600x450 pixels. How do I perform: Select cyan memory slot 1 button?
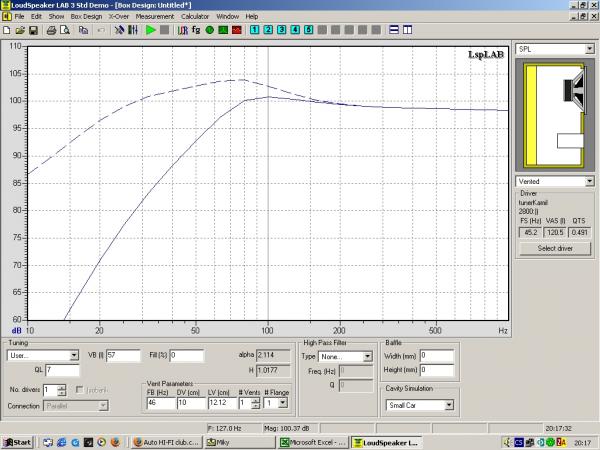click(x=255, y=31)
